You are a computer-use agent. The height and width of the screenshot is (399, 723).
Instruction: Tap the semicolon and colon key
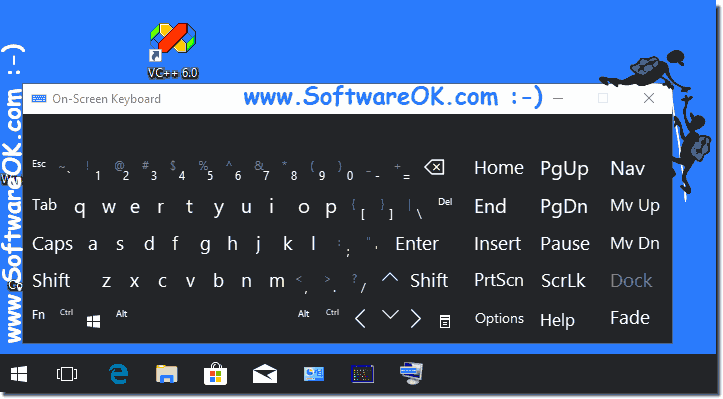(344, 247)
